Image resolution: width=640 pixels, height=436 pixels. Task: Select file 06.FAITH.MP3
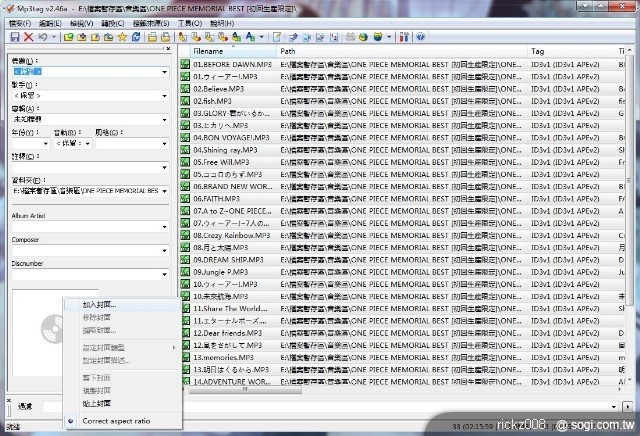[x=216, y=199]
